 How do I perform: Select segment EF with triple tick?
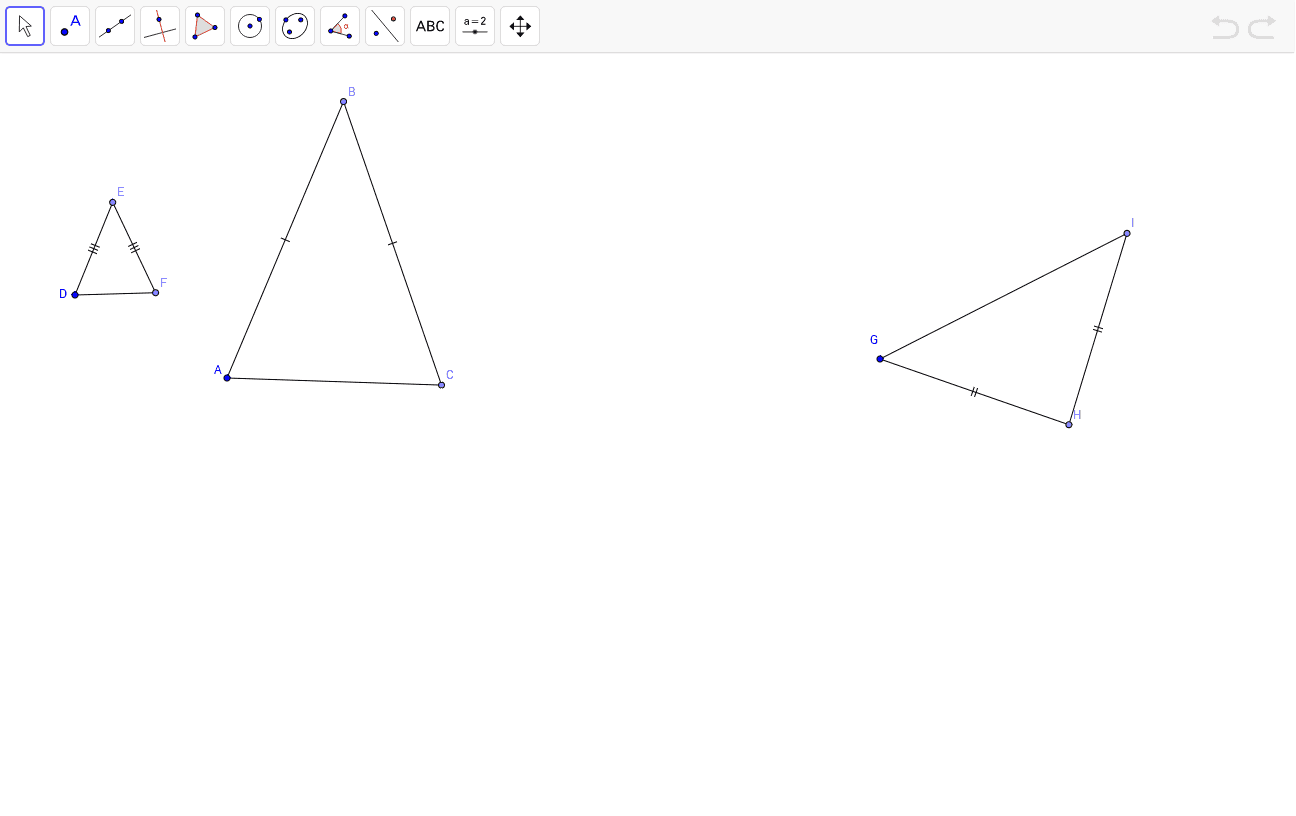[x=134, y=247]
